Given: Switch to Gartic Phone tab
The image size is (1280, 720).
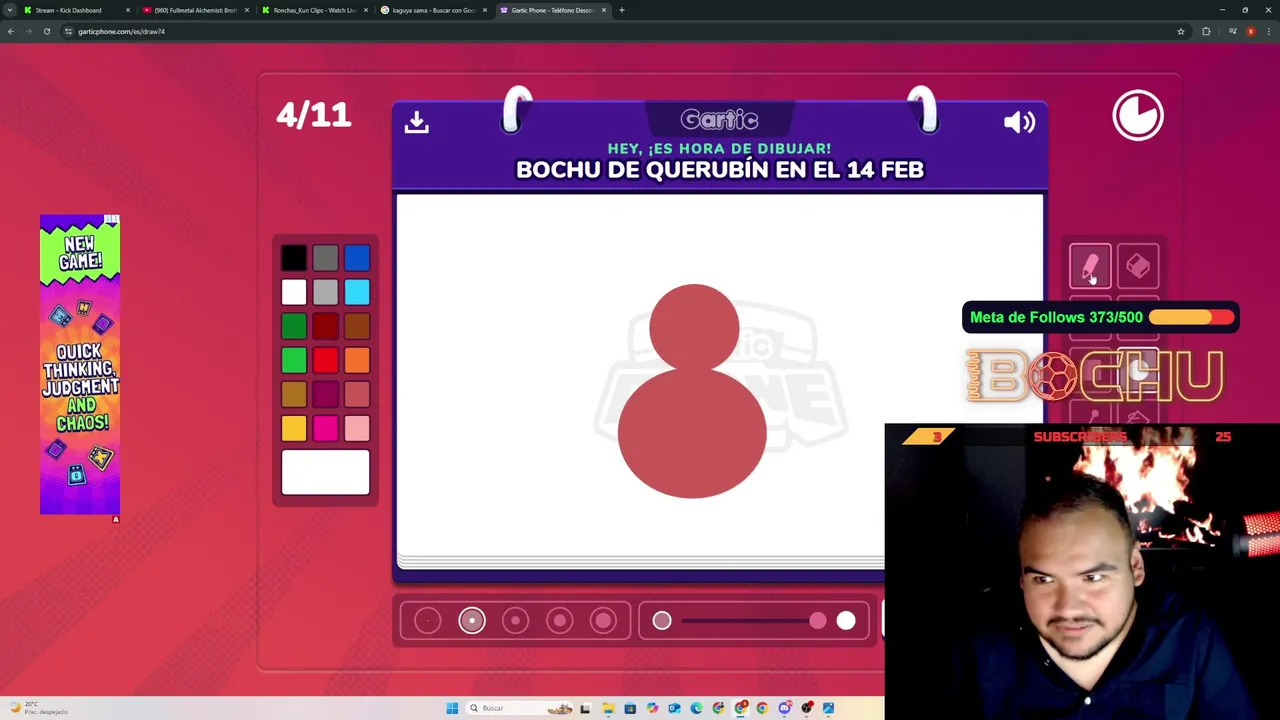Looking at the screenshot, I should (552, 10).
